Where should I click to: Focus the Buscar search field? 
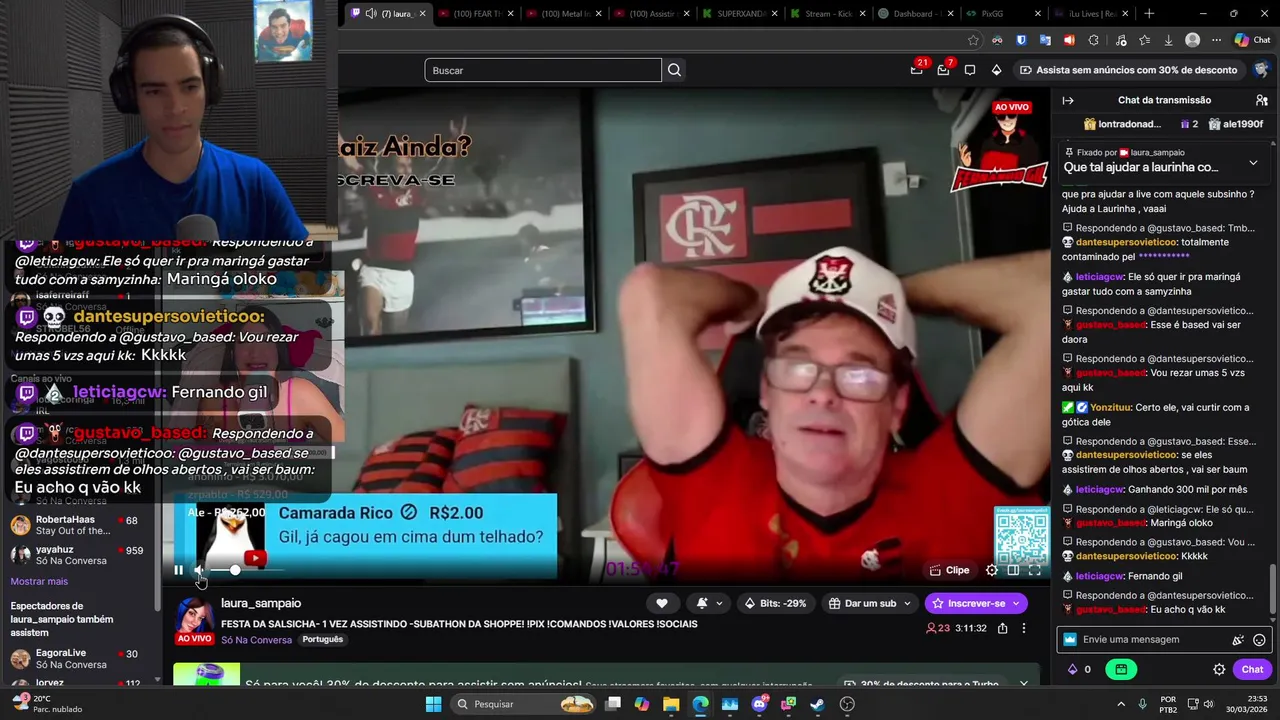tap(543, 70)
